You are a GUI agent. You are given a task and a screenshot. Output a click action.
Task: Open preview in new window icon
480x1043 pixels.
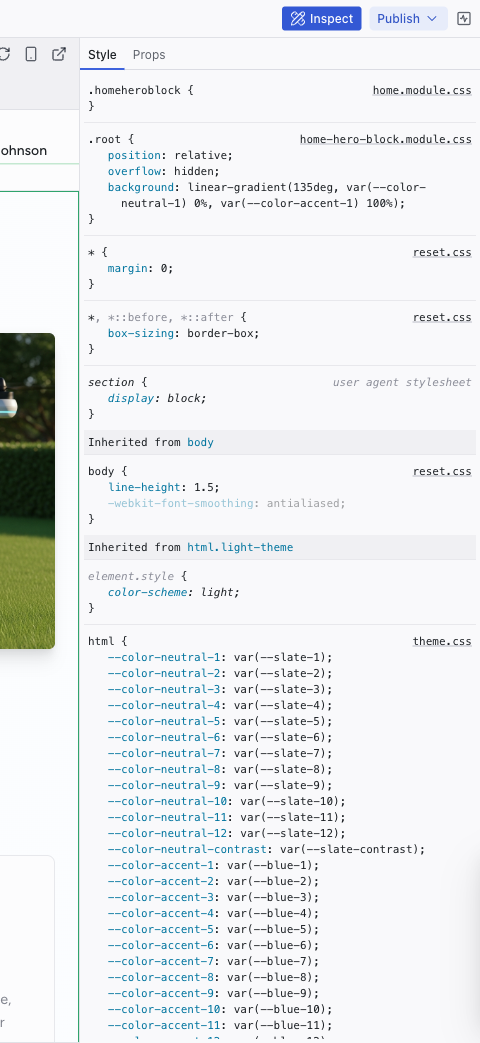click(x=59, y=55)
